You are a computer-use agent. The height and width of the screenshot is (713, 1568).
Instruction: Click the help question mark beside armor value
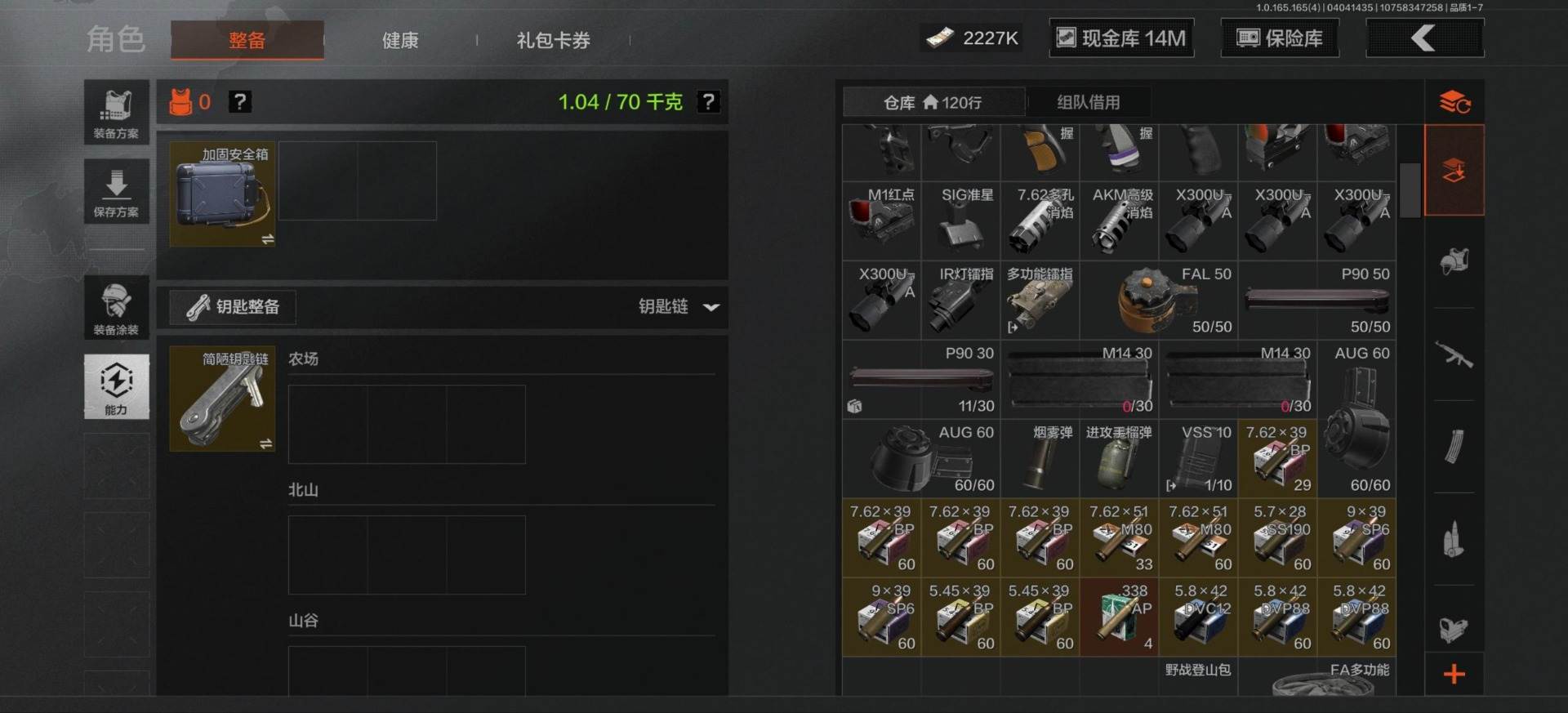pos(239,102)
